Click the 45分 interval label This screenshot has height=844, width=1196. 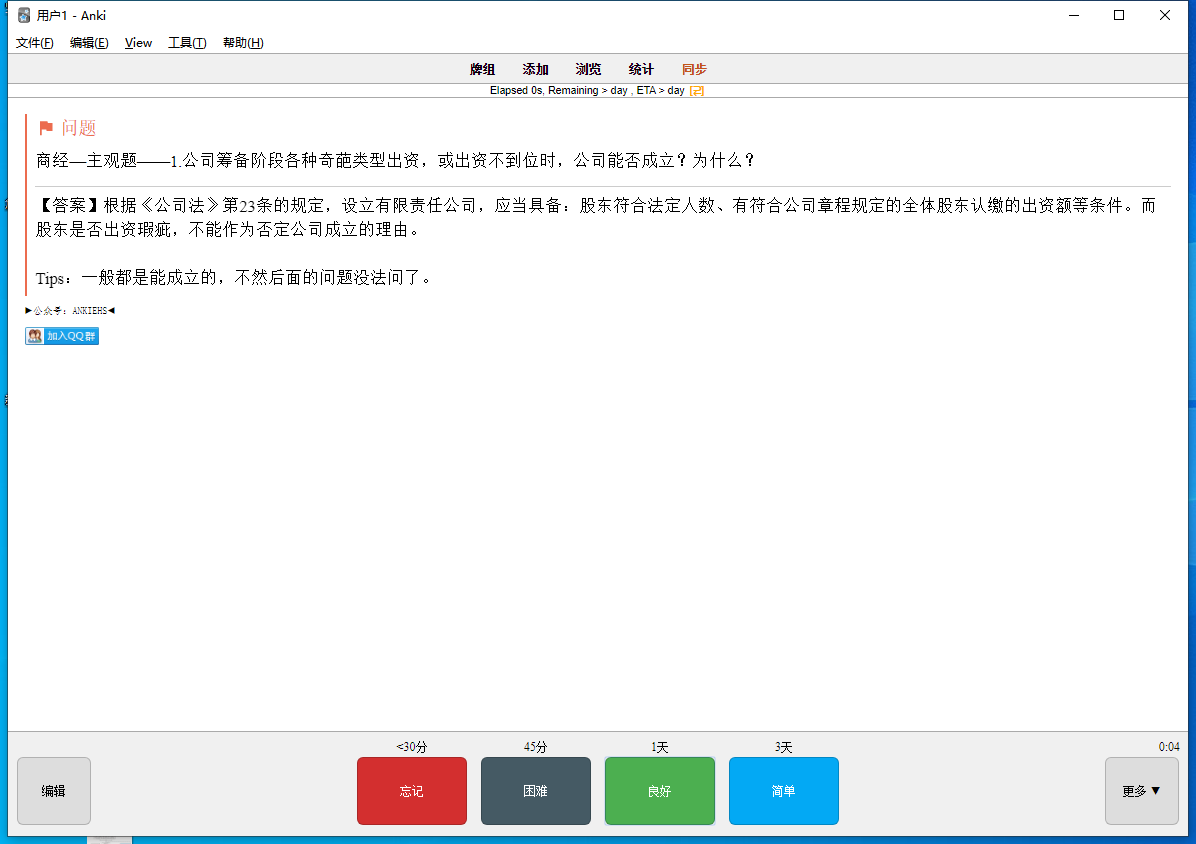tap(535, 747)
